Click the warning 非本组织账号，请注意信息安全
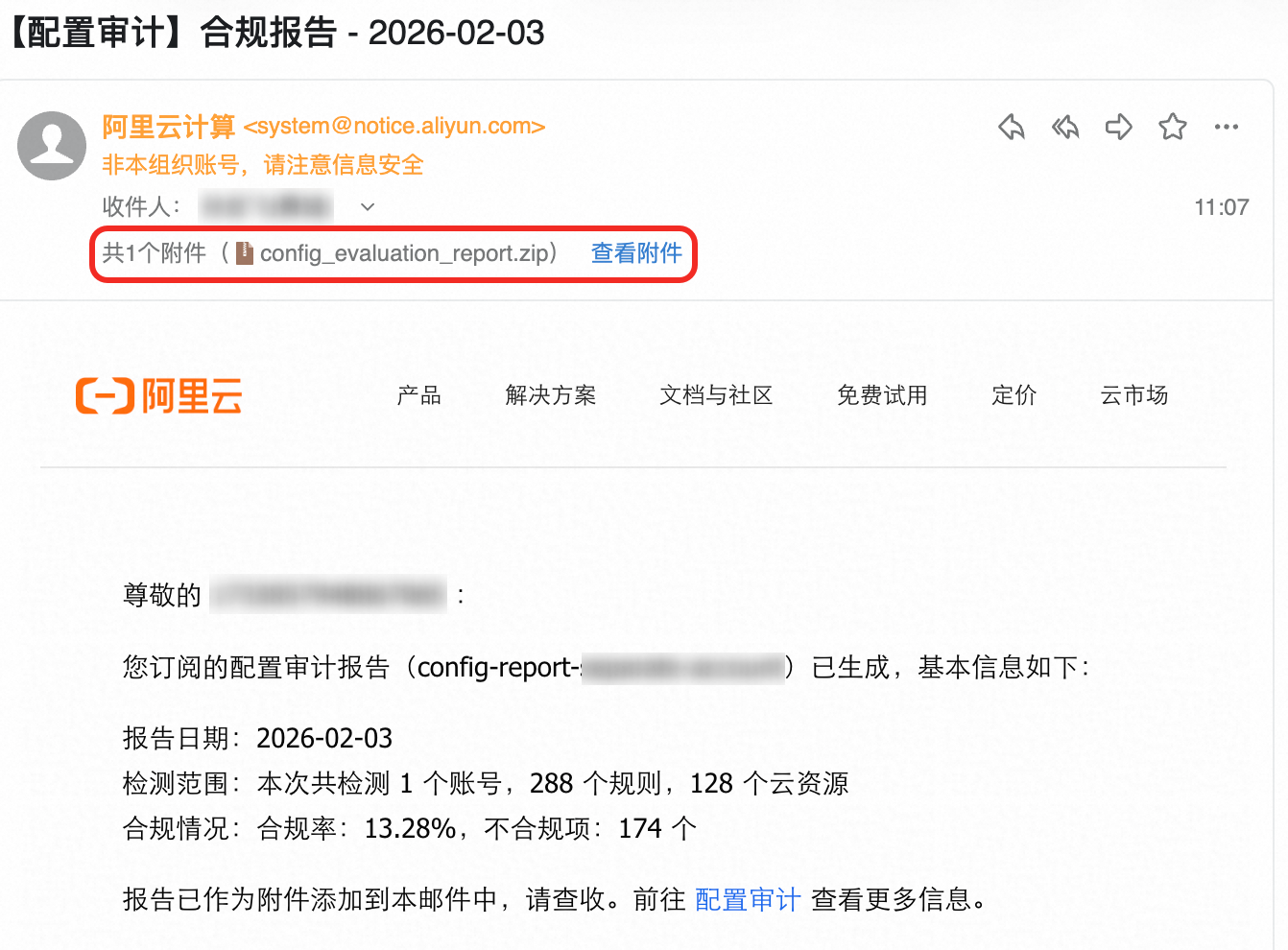The width and height of the screenshot is (1288, 950). [263, 165]
